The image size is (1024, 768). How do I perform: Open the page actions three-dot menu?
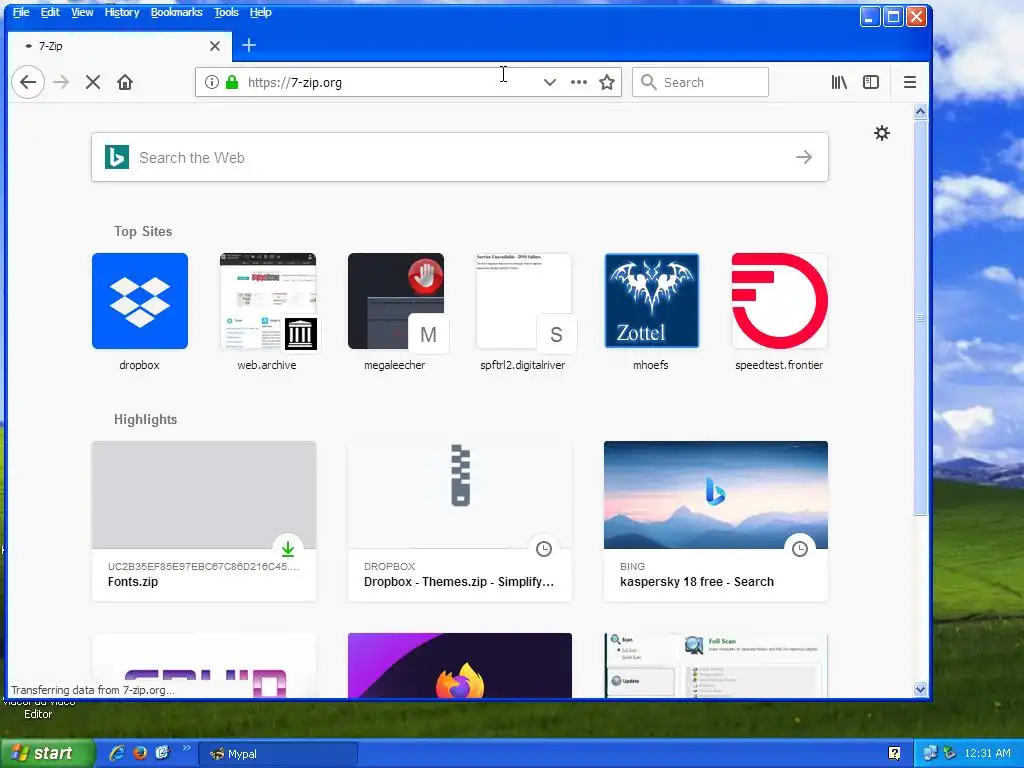point(579,82)
